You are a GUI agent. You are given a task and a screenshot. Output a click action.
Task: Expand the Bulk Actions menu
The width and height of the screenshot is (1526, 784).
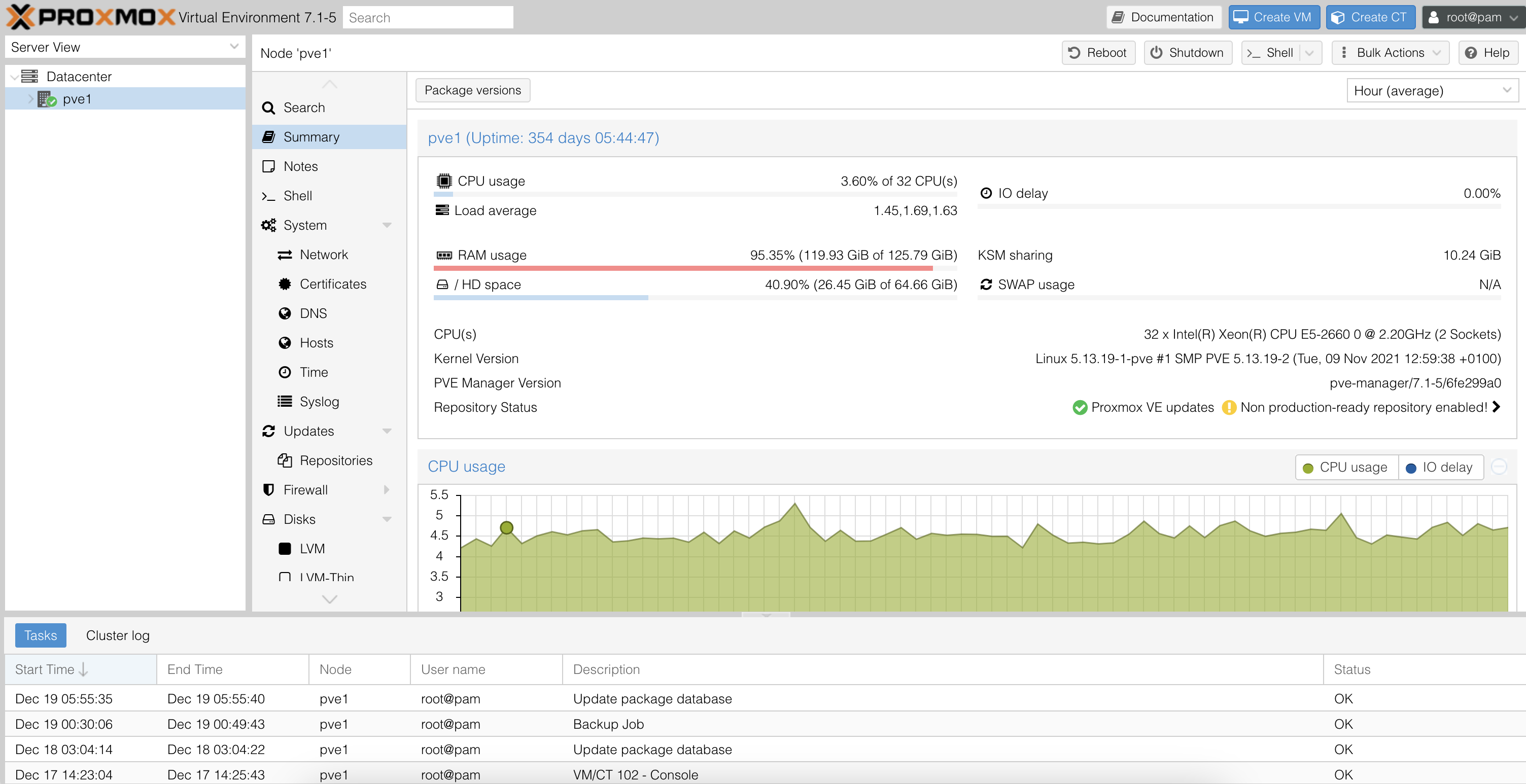coord(1390,53)
